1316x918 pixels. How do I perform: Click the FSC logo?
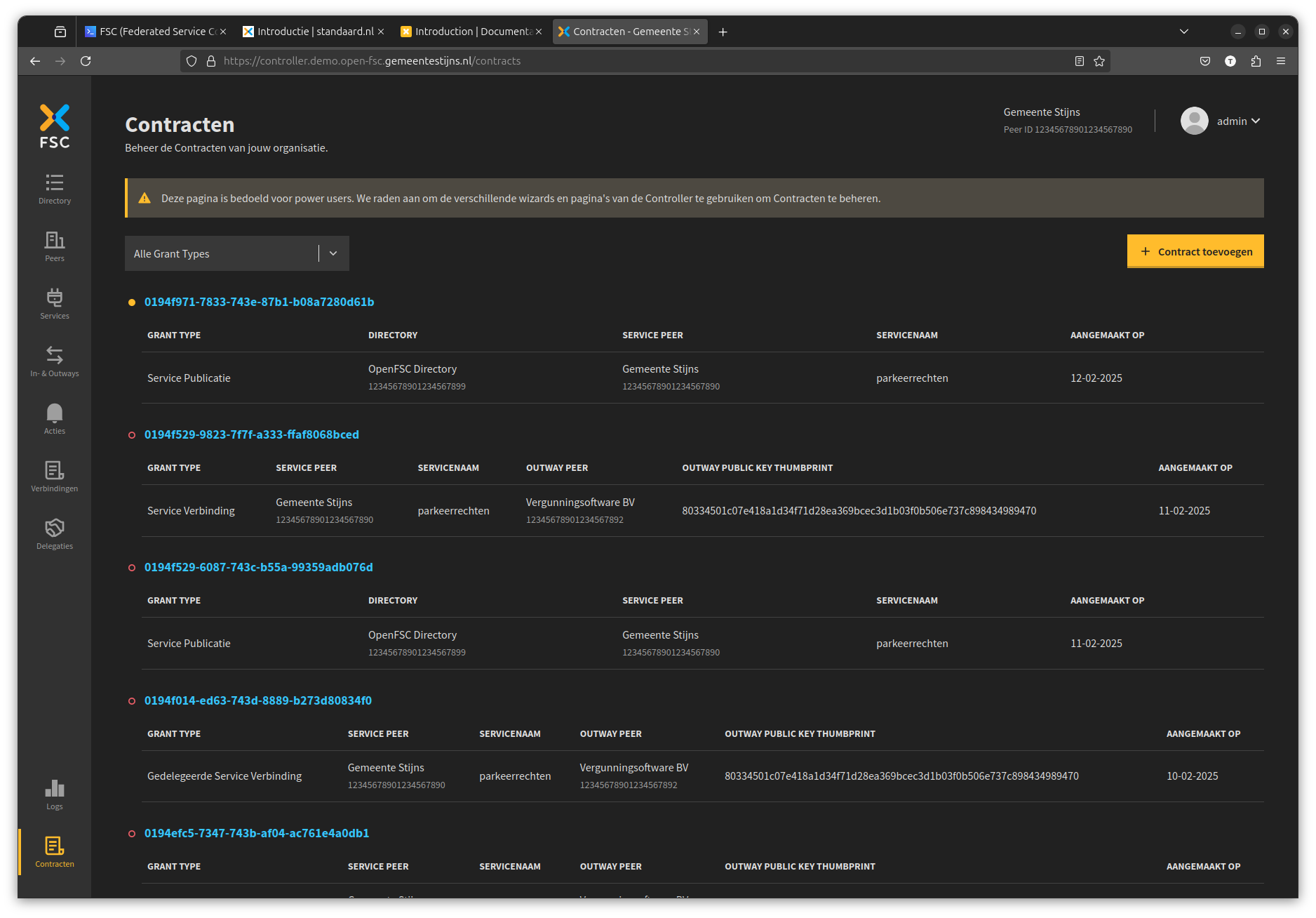[55, 126]
